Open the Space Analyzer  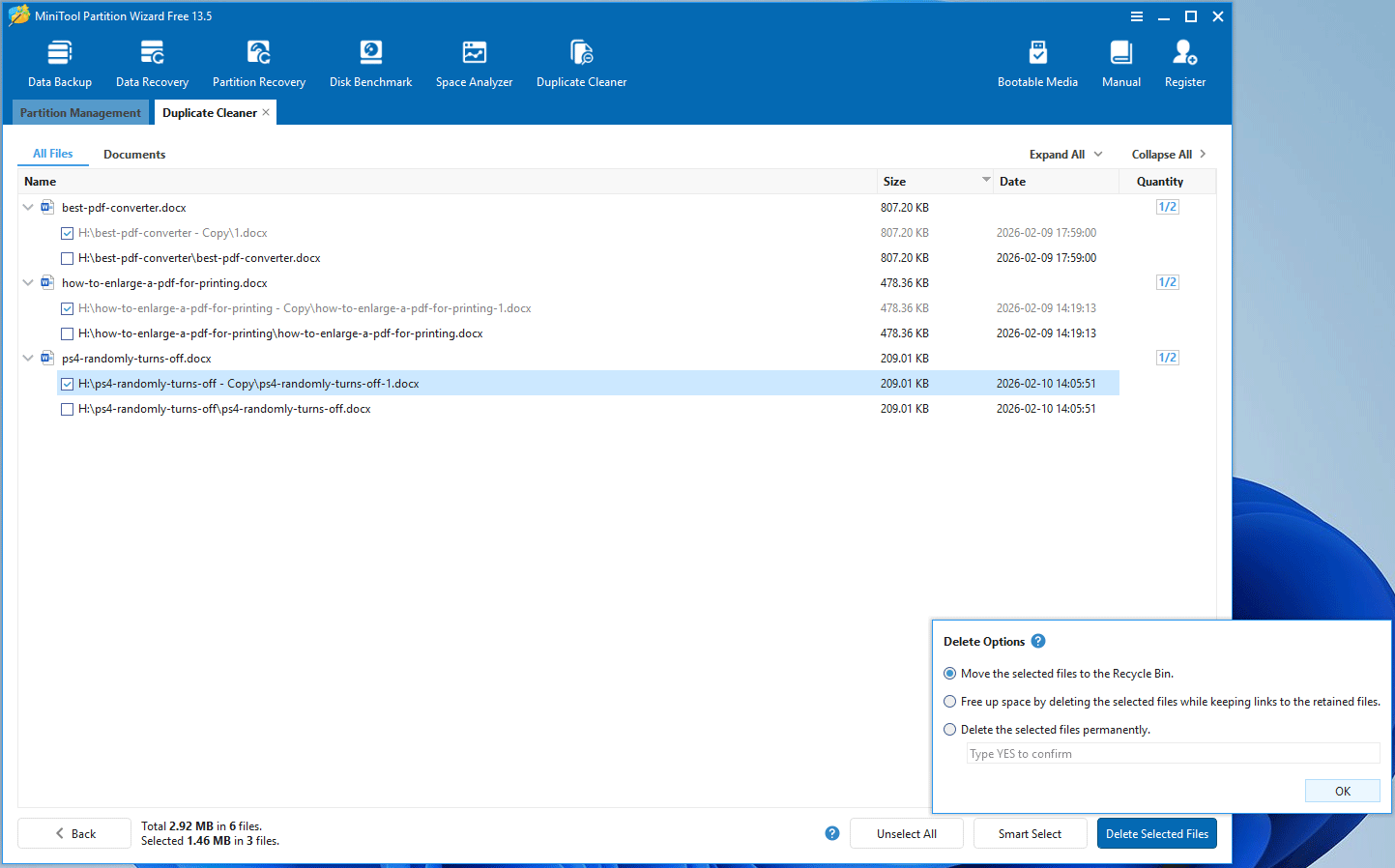(474, 61)
